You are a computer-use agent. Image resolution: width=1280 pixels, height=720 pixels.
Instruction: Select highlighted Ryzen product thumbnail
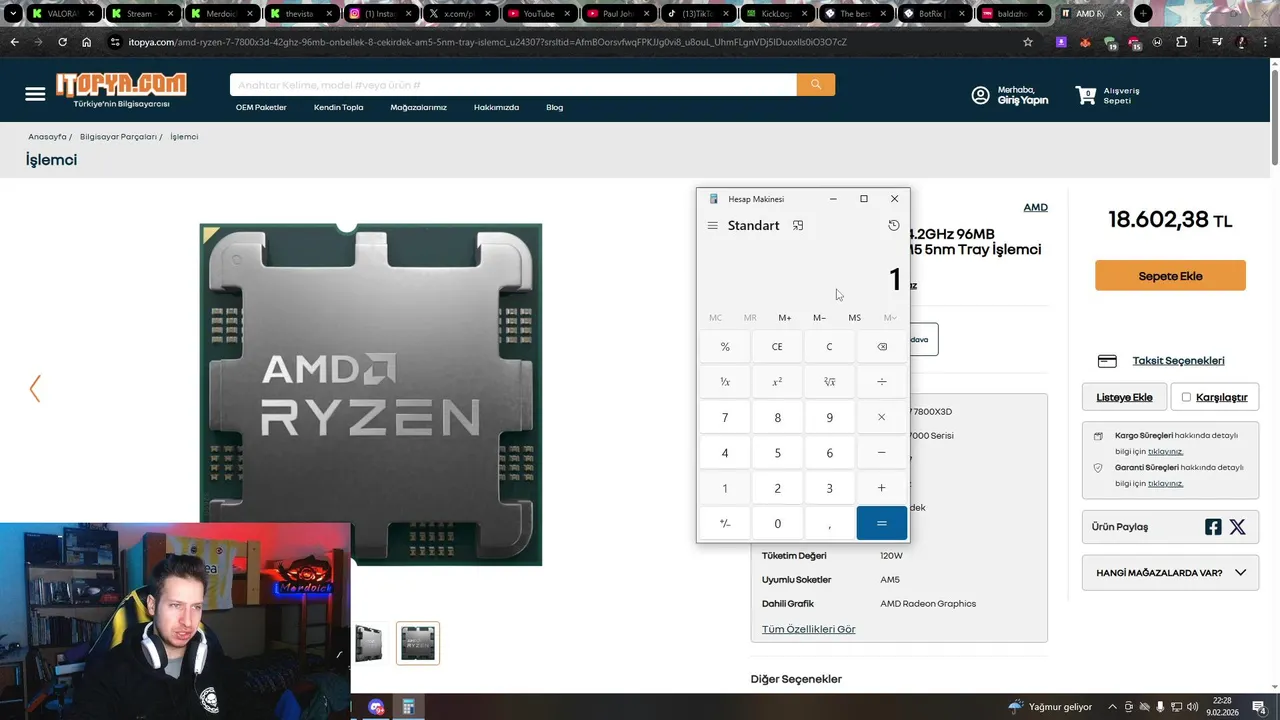(x=418, y=643)
